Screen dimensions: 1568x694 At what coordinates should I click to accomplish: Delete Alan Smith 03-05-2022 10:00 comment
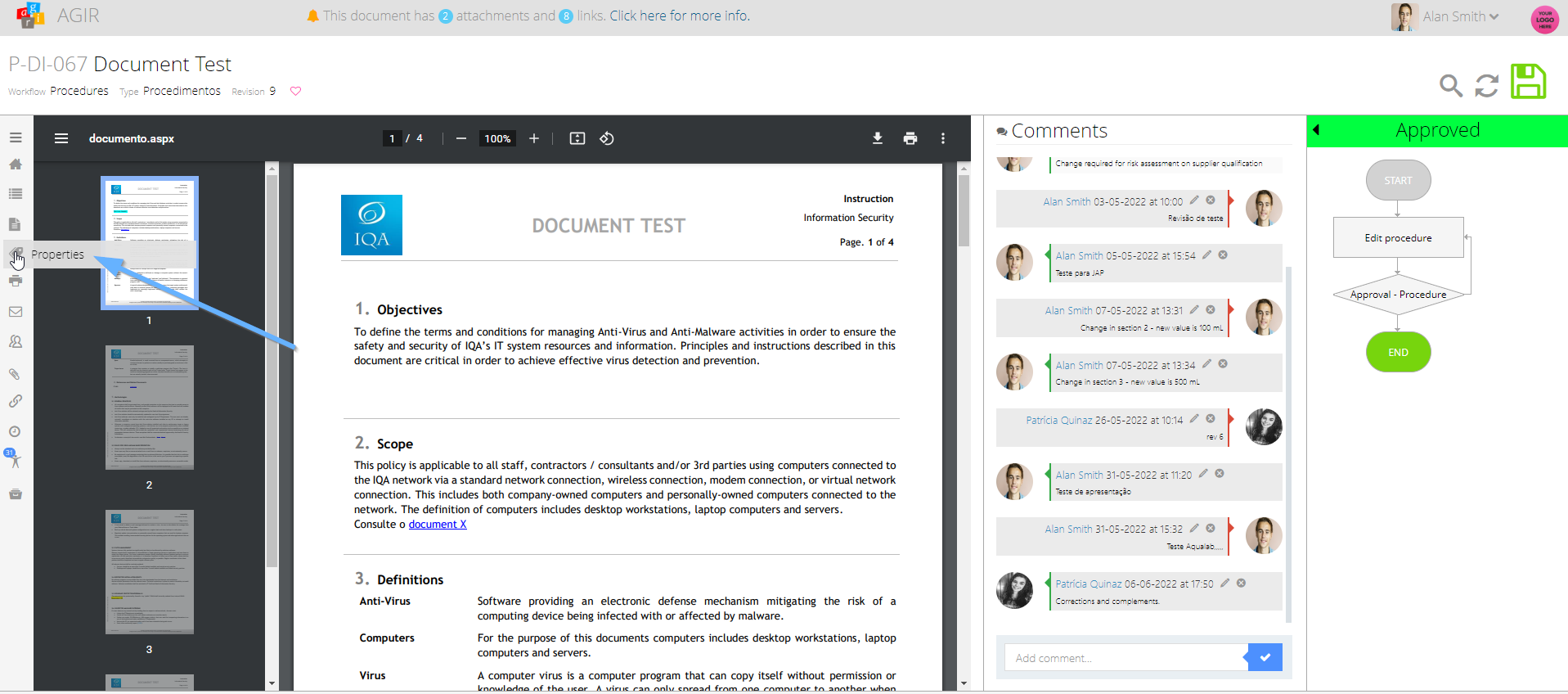tap(1211, 201)
